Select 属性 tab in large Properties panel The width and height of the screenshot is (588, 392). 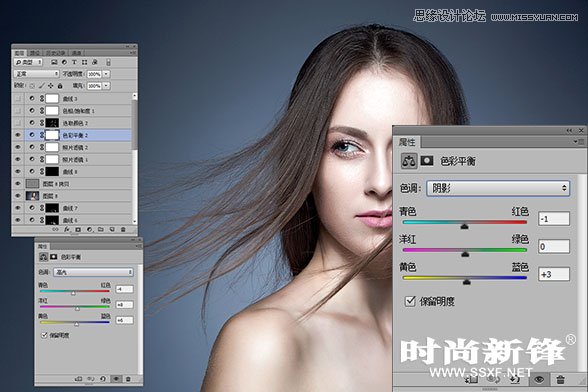click(x=407, y=142)
